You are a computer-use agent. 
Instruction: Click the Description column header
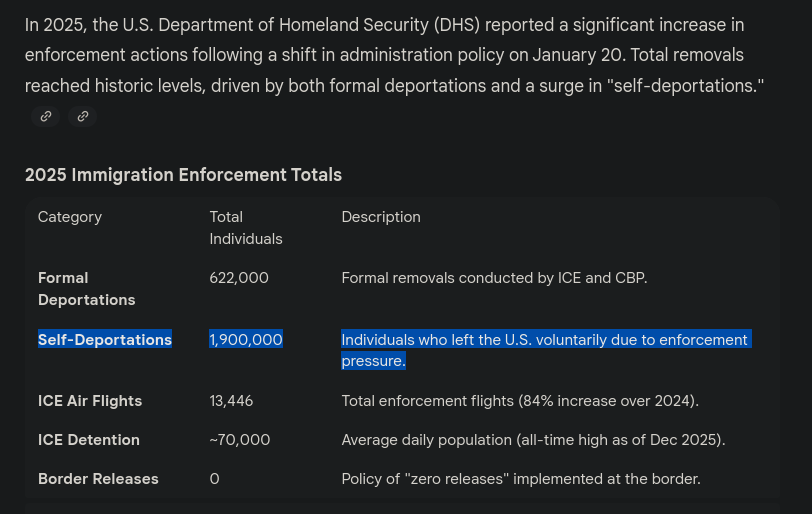381,217
